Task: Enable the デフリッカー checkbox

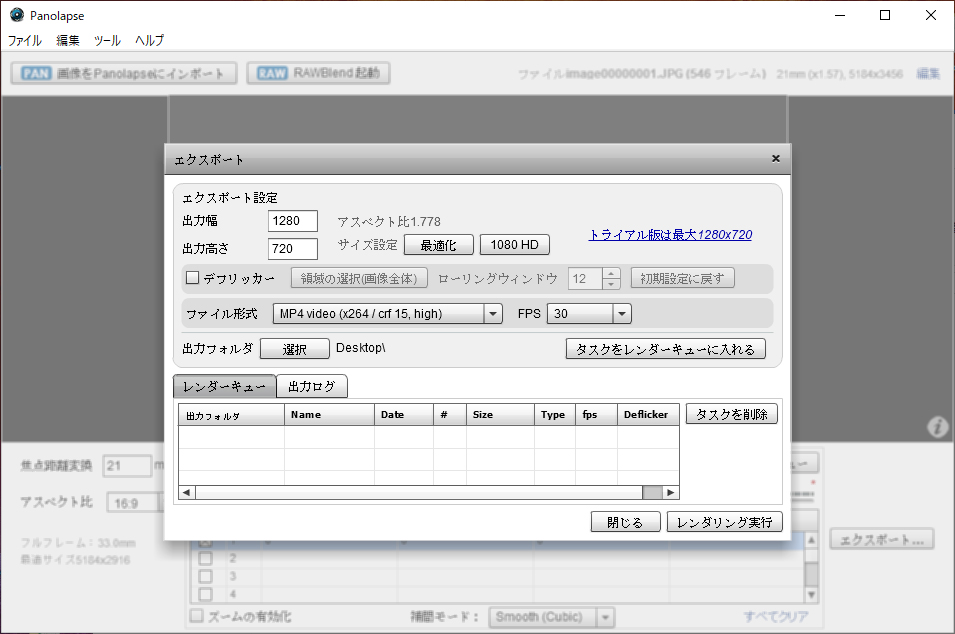Action: click(194, 278)
